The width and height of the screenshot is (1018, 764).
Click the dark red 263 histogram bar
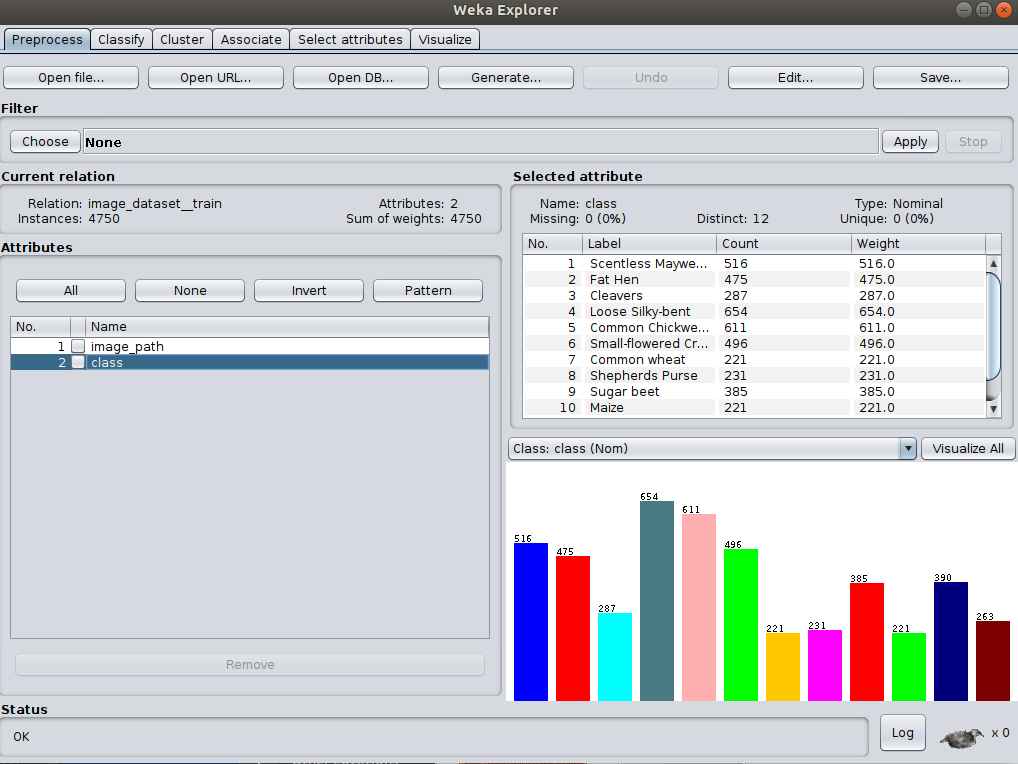pyautogui.click(x=993, y=661)
